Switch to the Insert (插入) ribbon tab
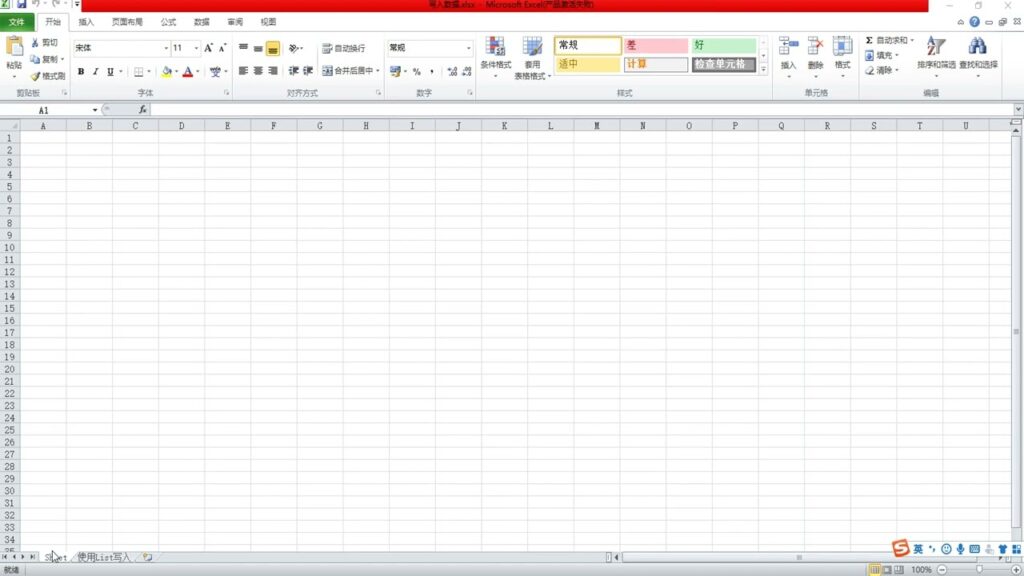 point(87,21)
